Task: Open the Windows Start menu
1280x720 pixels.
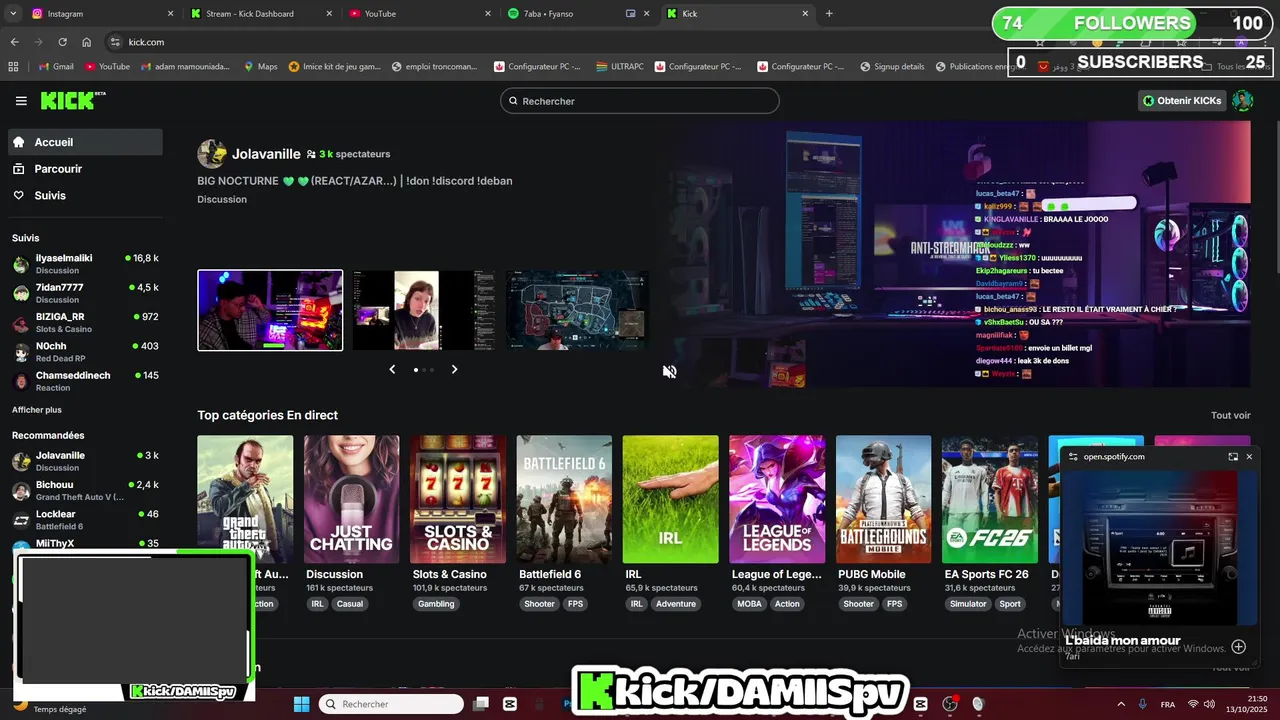Action: pos(301,704)
